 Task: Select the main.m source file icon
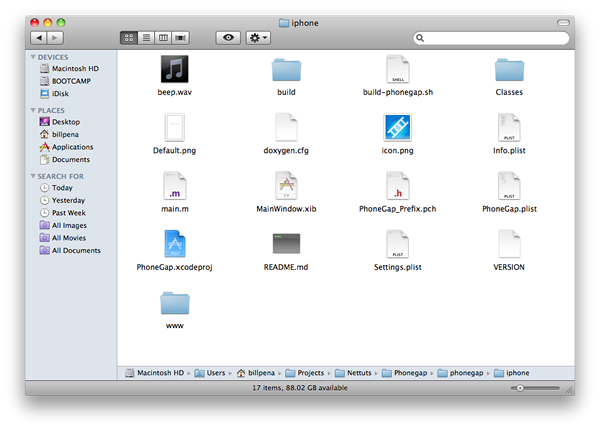[x=174, y=186]
